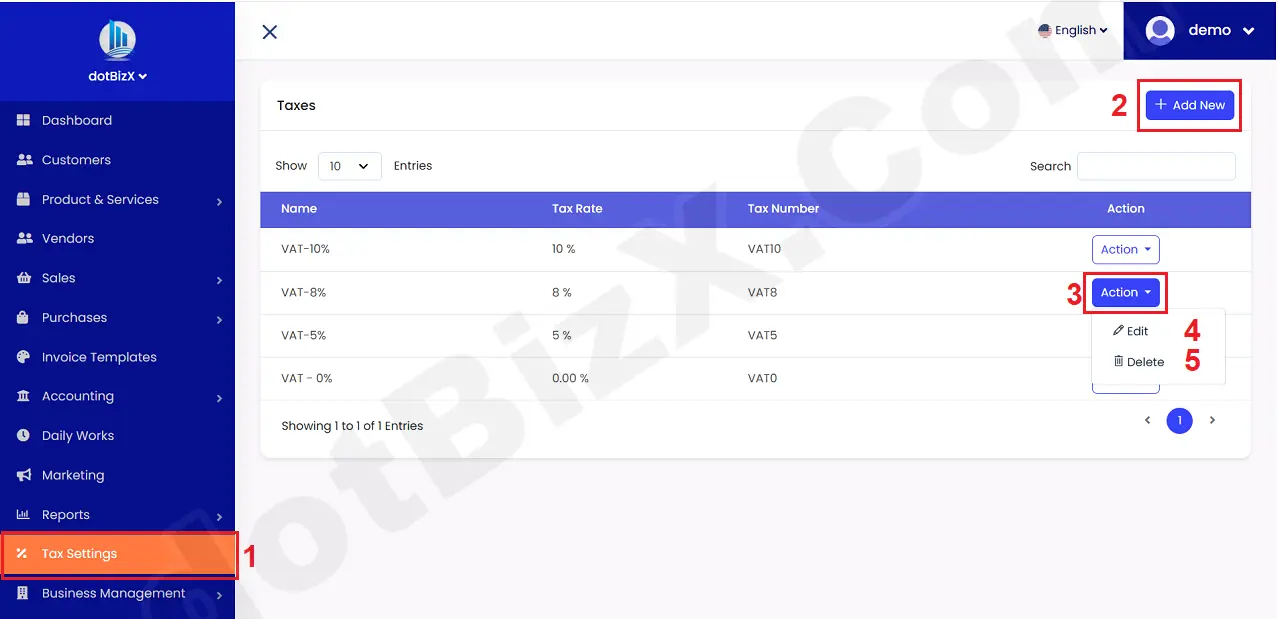Image resolution: width=1278 pixels, height=619 pixels.
Task: Click inside the Search field
Action: tap(1156, 166)
